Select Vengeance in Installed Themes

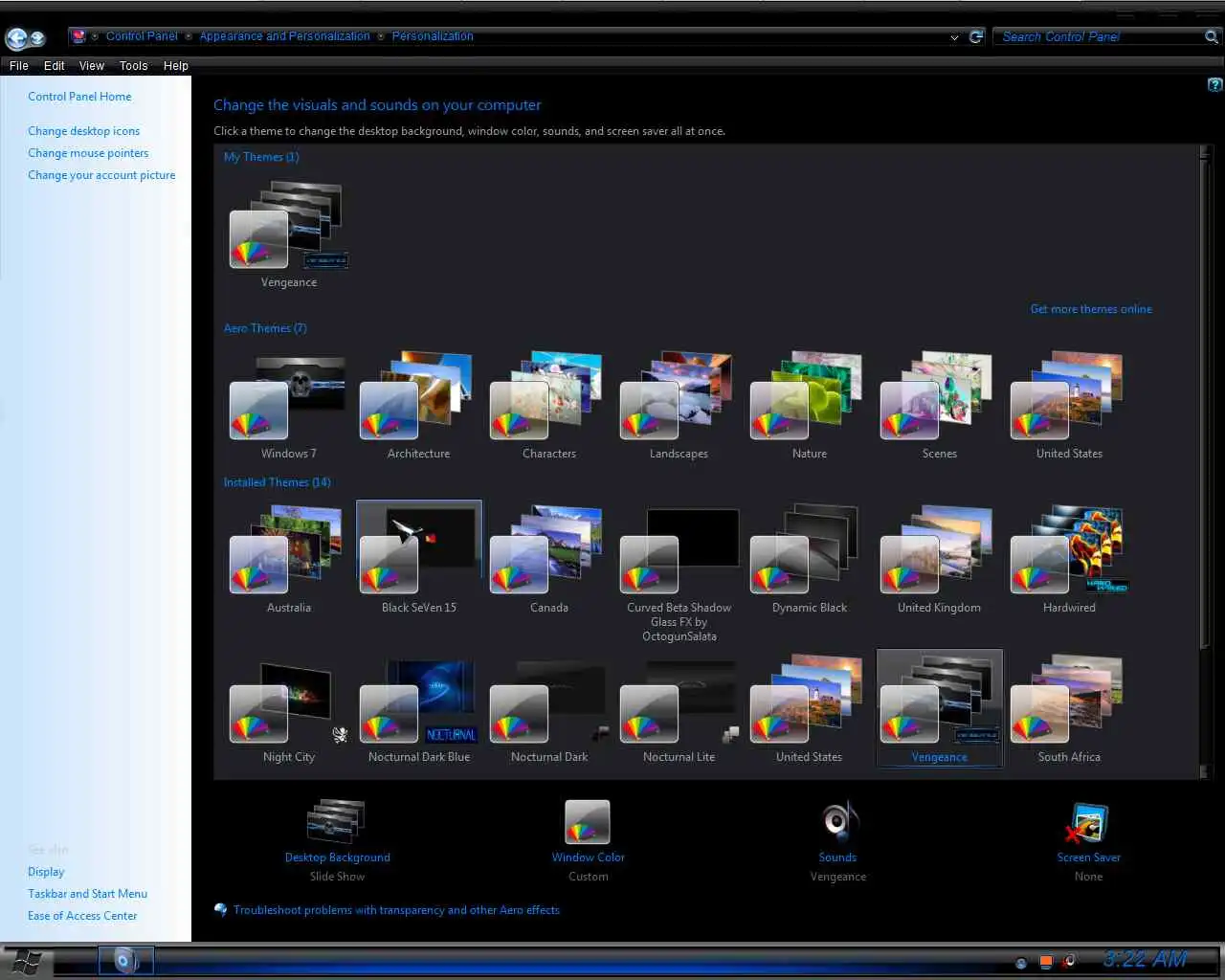click(x=939, y=709)
